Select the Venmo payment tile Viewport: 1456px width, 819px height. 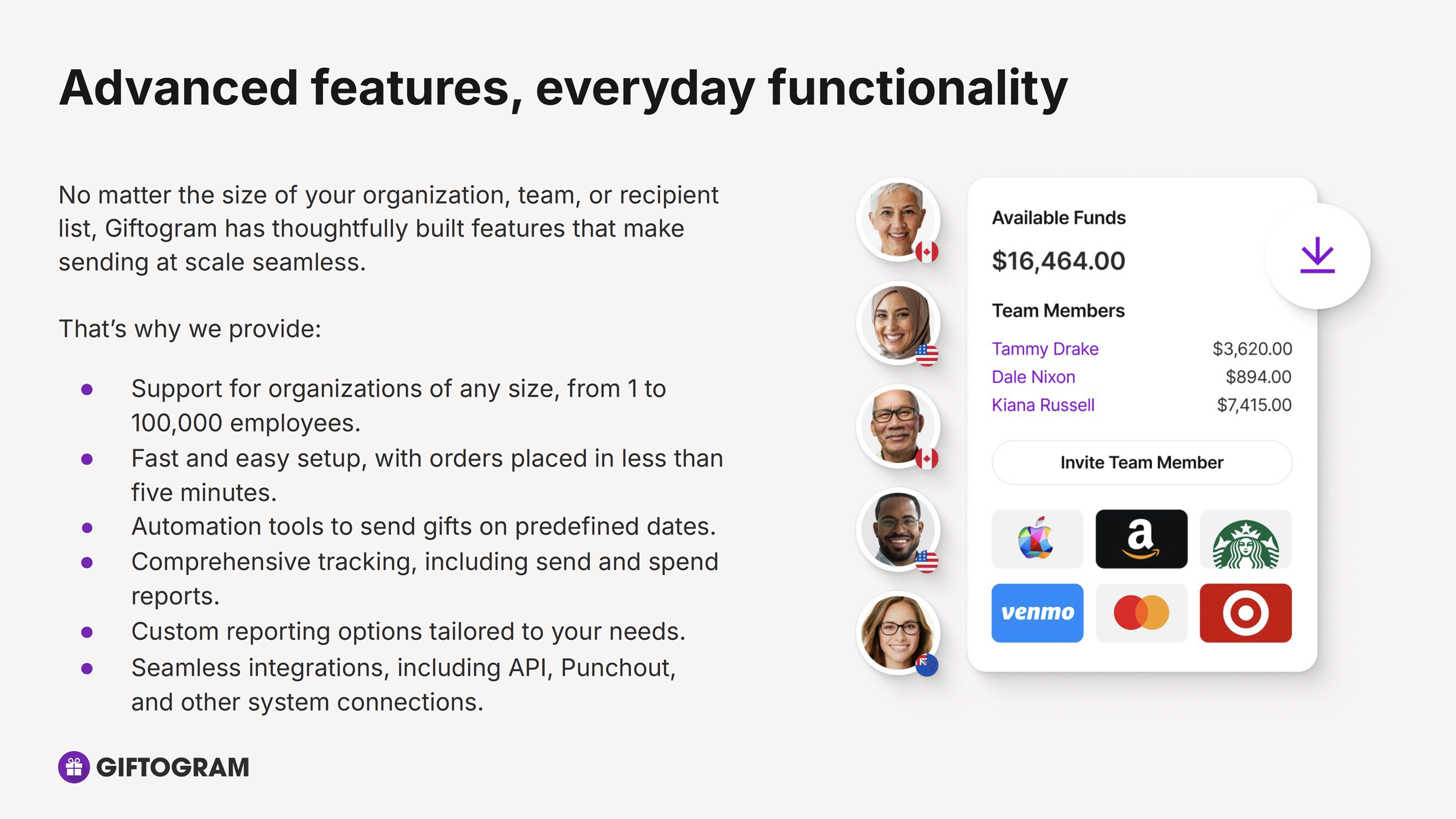(x=1037, y=613)
